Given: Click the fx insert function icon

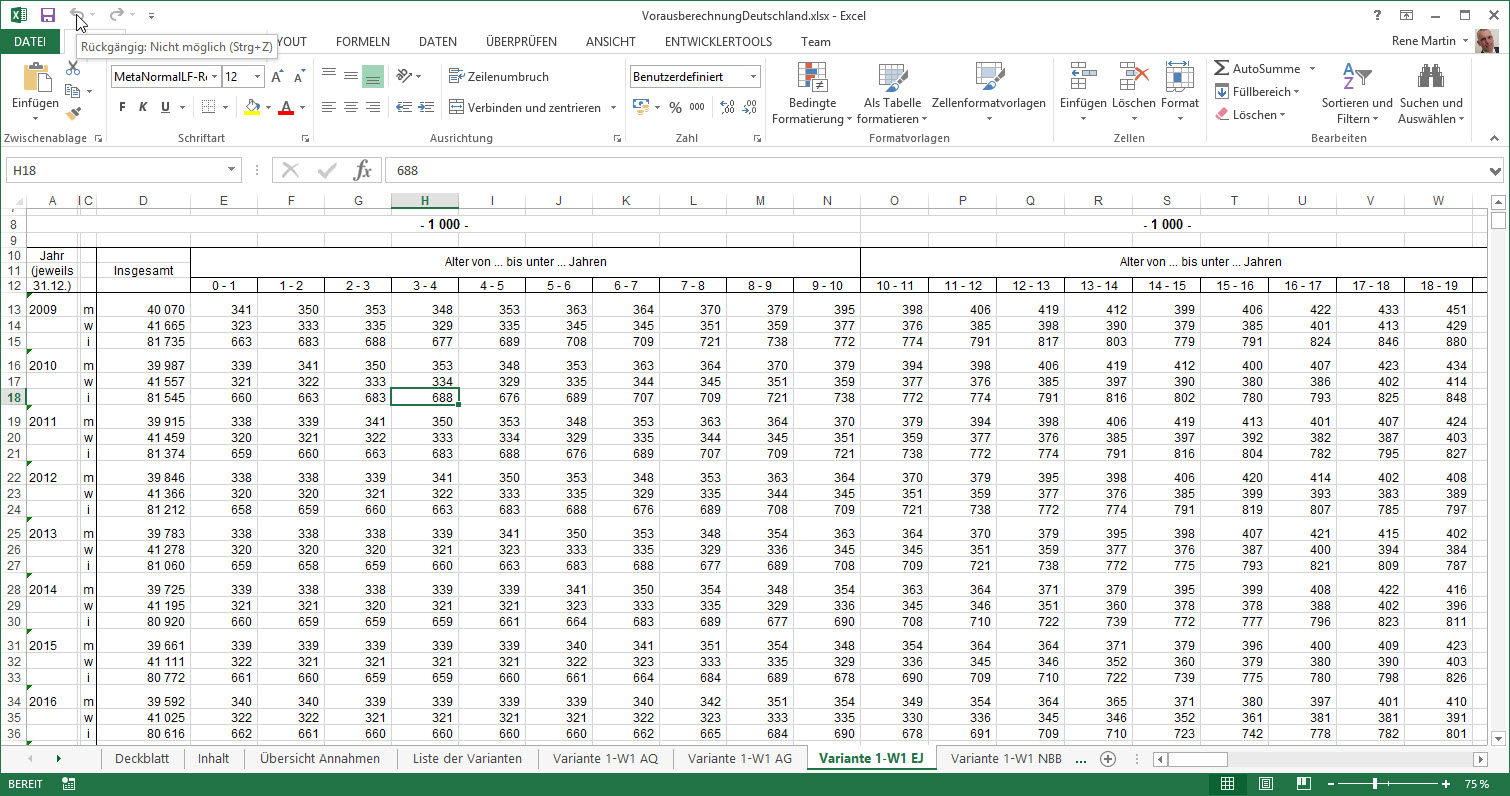Looking at the screenshot, I should (x=362, y=171).
